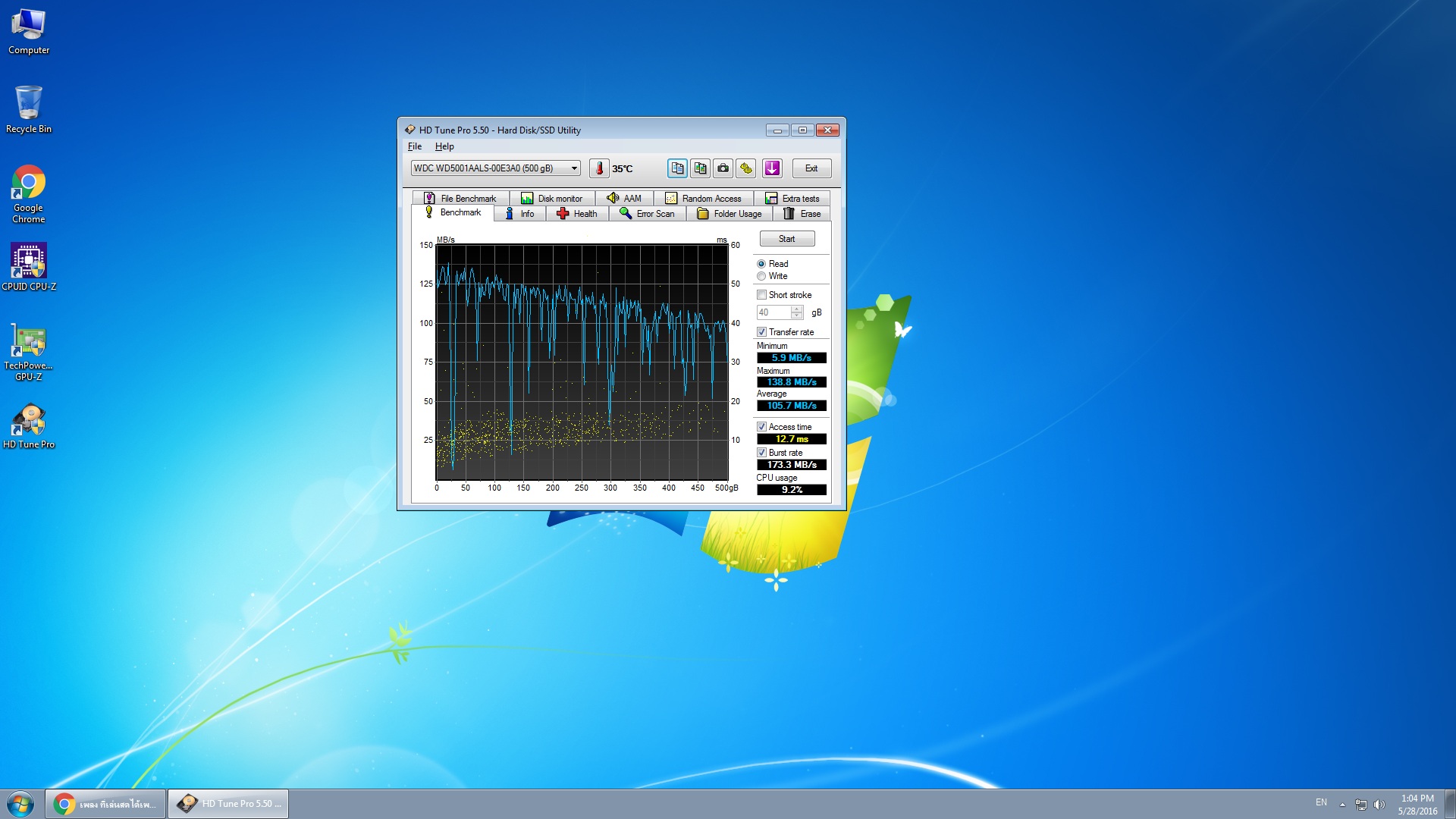Image resolution: width=1456 pixels, height=819 pixels.
Task: Expand the WDC WD5001AALS drive dropdown
Action: coord(574,168)
